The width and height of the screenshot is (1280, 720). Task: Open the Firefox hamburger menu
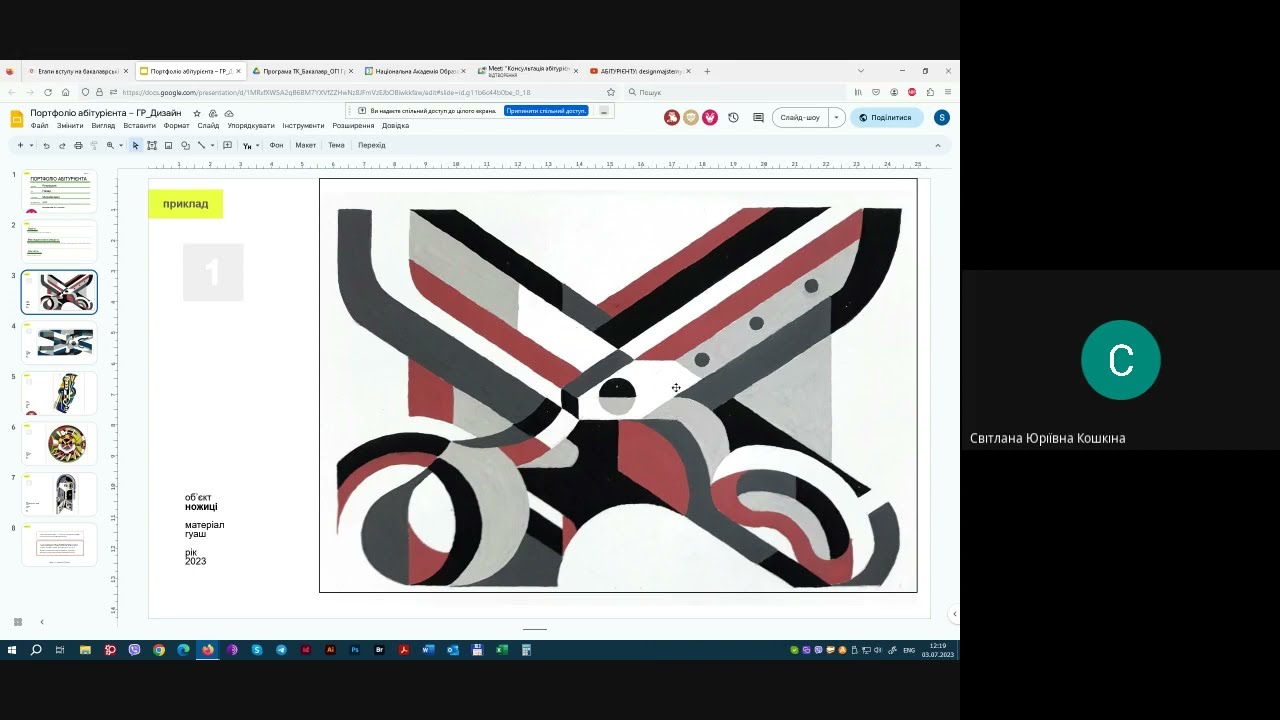pos(947,92)
